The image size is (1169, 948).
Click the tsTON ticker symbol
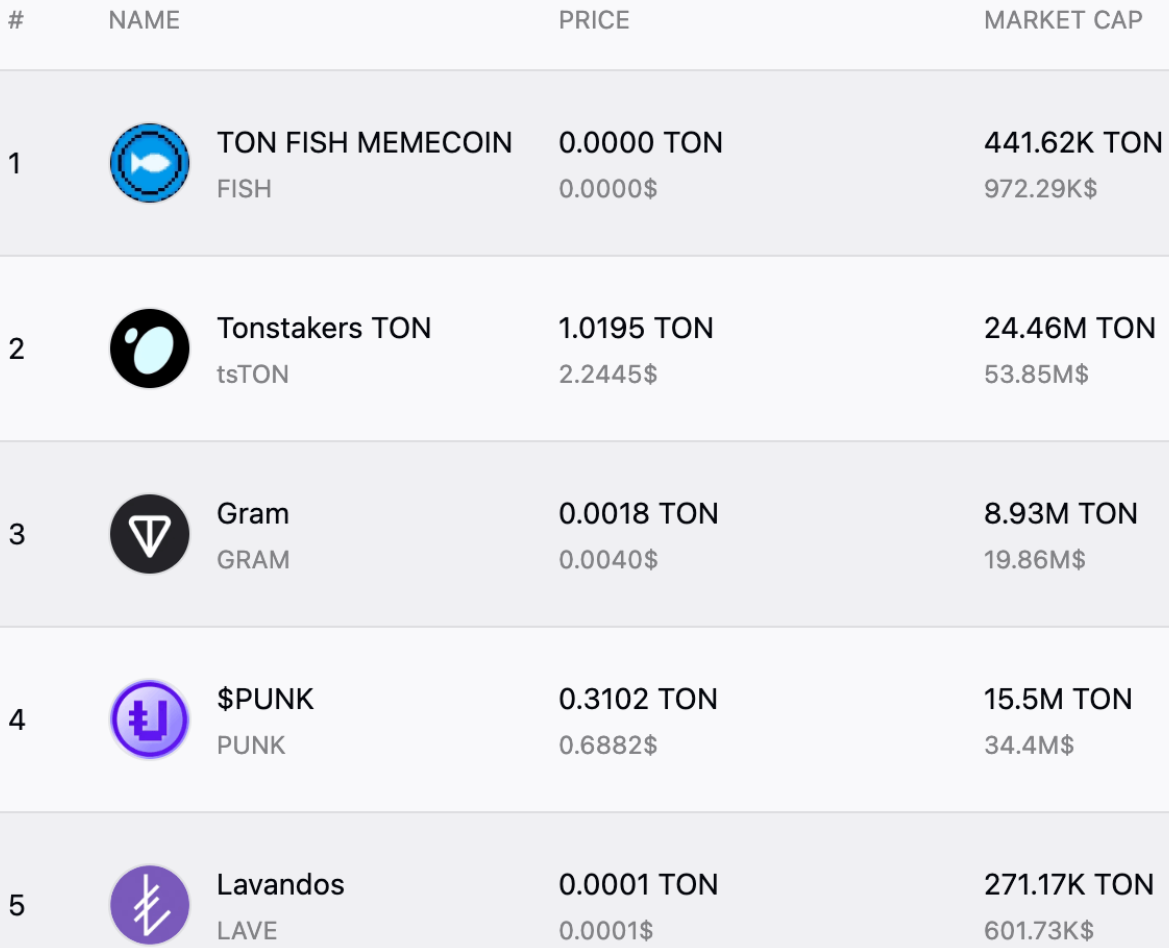(253, 375)
